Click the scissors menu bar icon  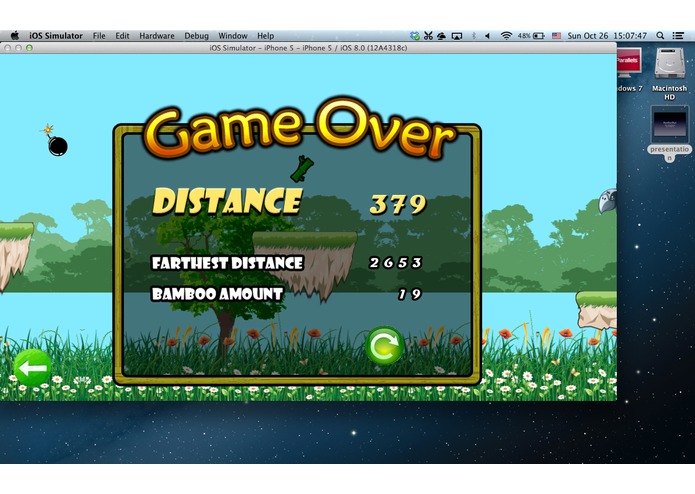coord(428,36)
